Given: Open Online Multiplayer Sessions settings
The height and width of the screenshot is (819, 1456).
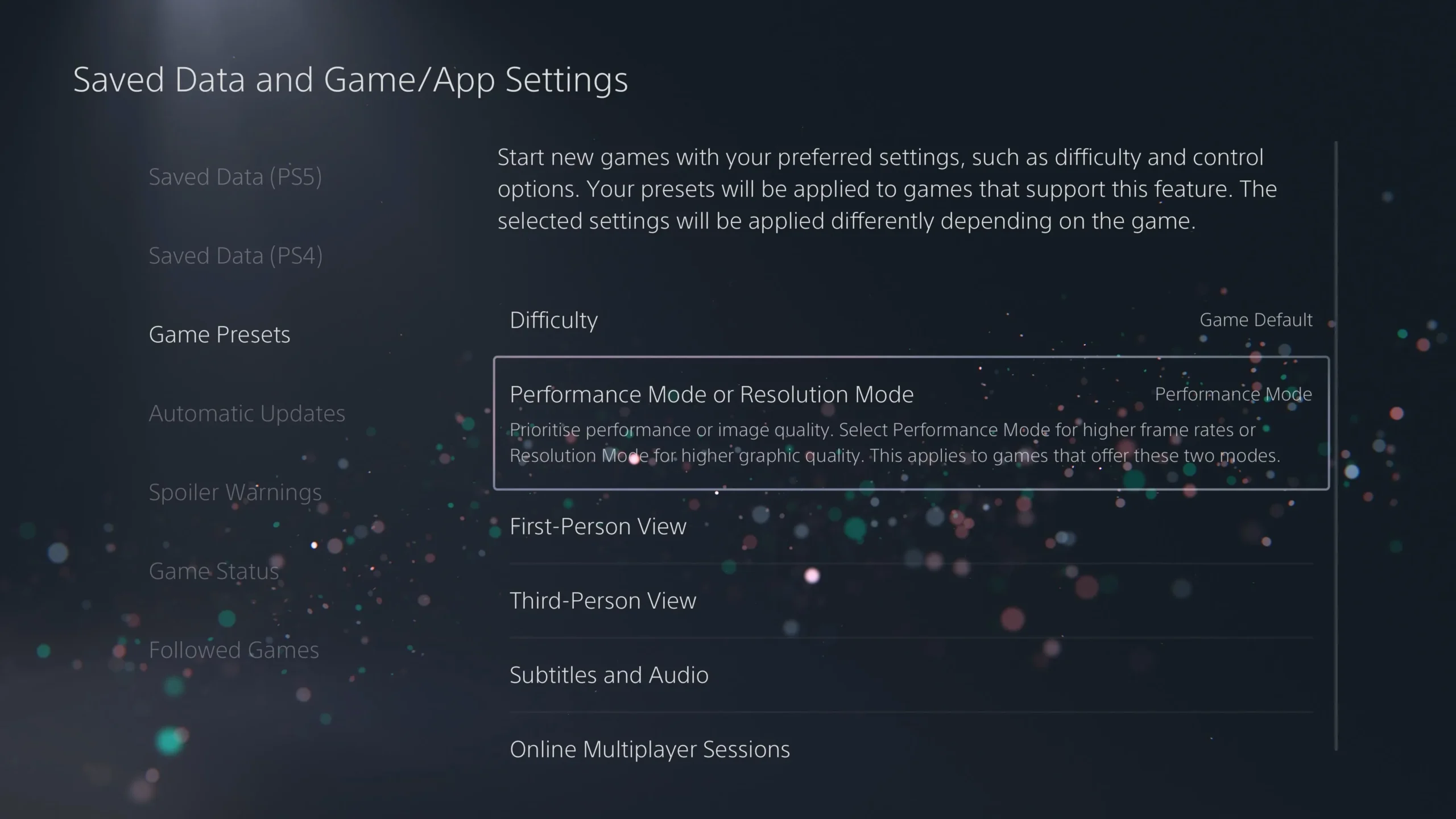Looking at the screenshot, I should coord(650,748).
